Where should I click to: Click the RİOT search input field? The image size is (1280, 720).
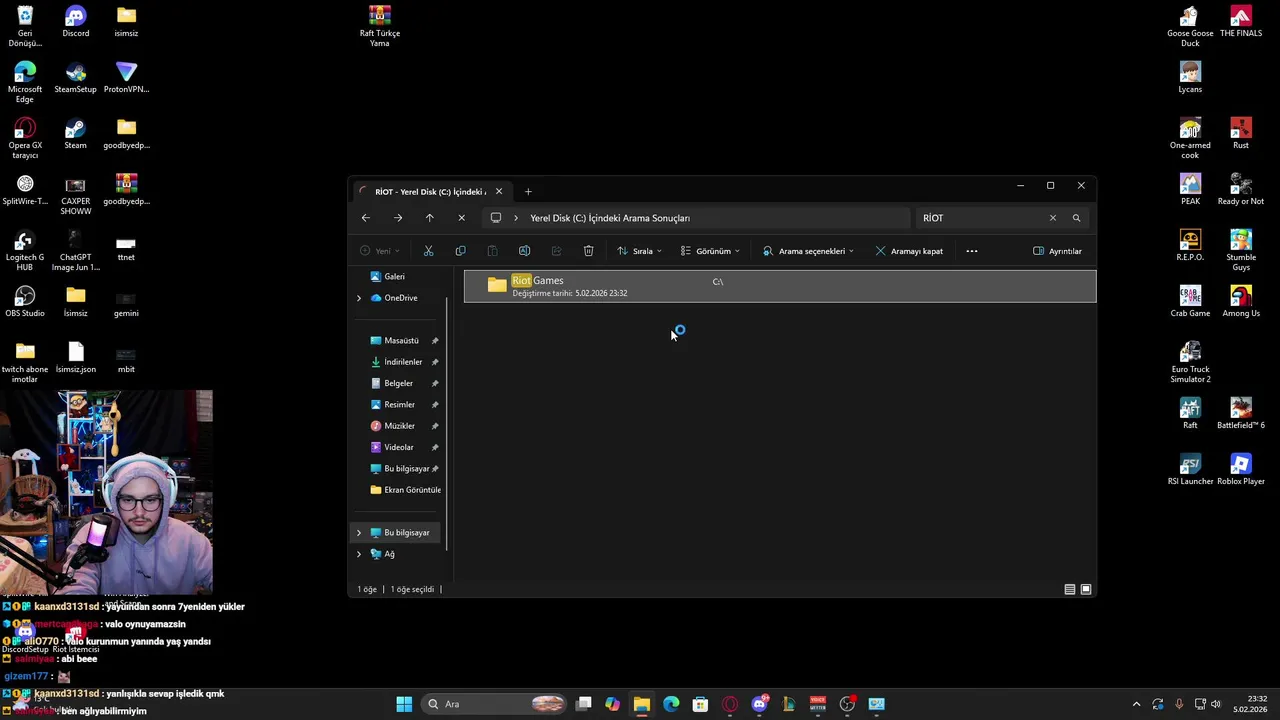click(980, 218)
